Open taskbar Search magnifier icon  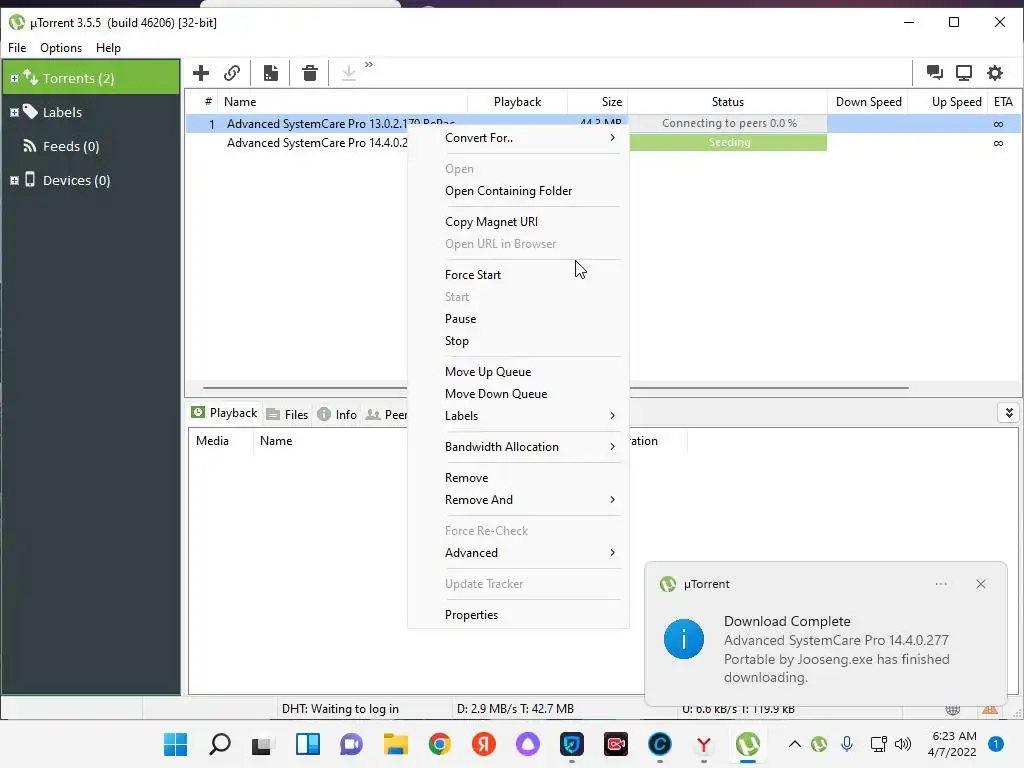219,744
